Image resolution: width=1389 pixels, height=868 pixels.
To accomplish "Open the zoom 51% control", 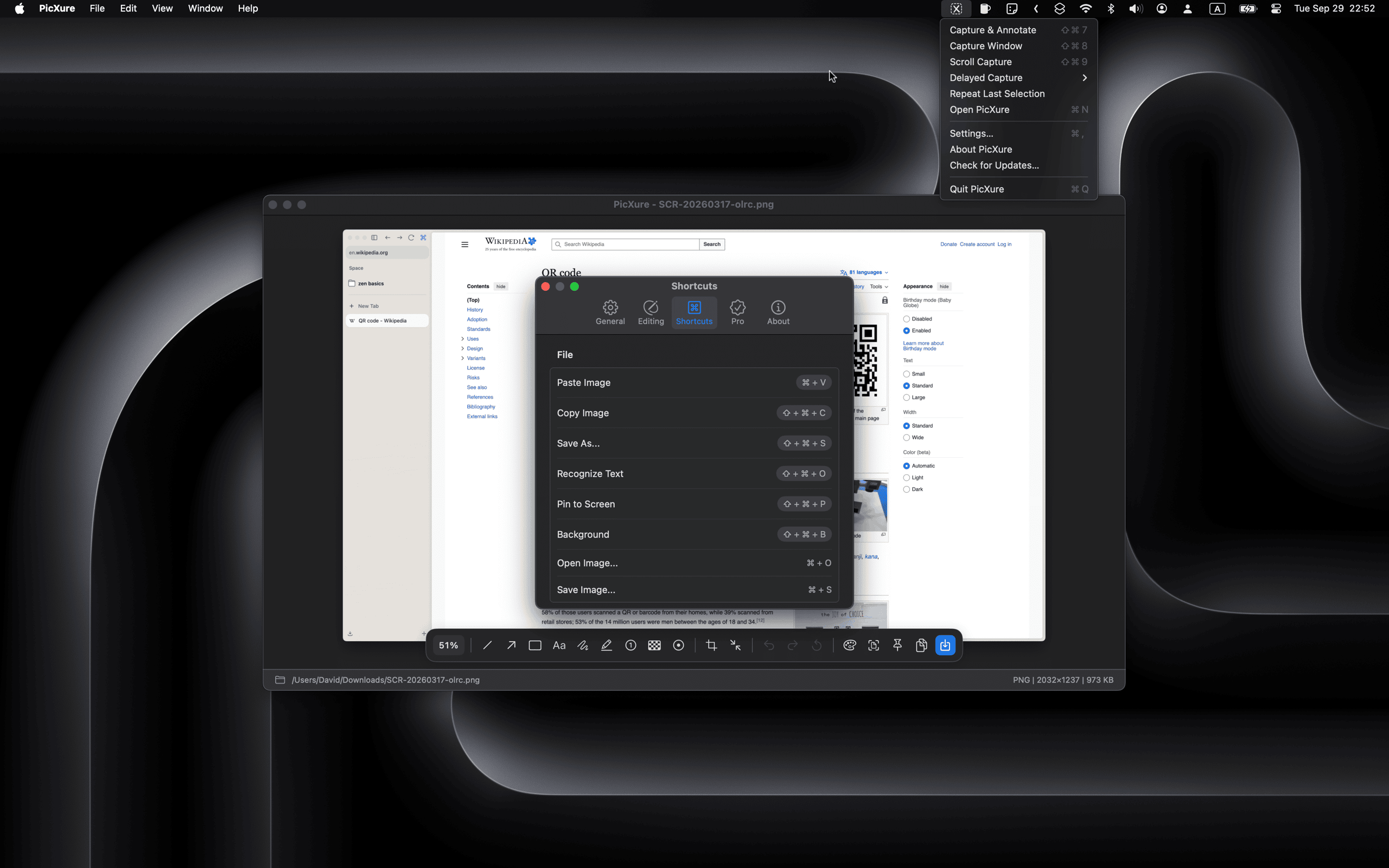I will pos(448,645).
